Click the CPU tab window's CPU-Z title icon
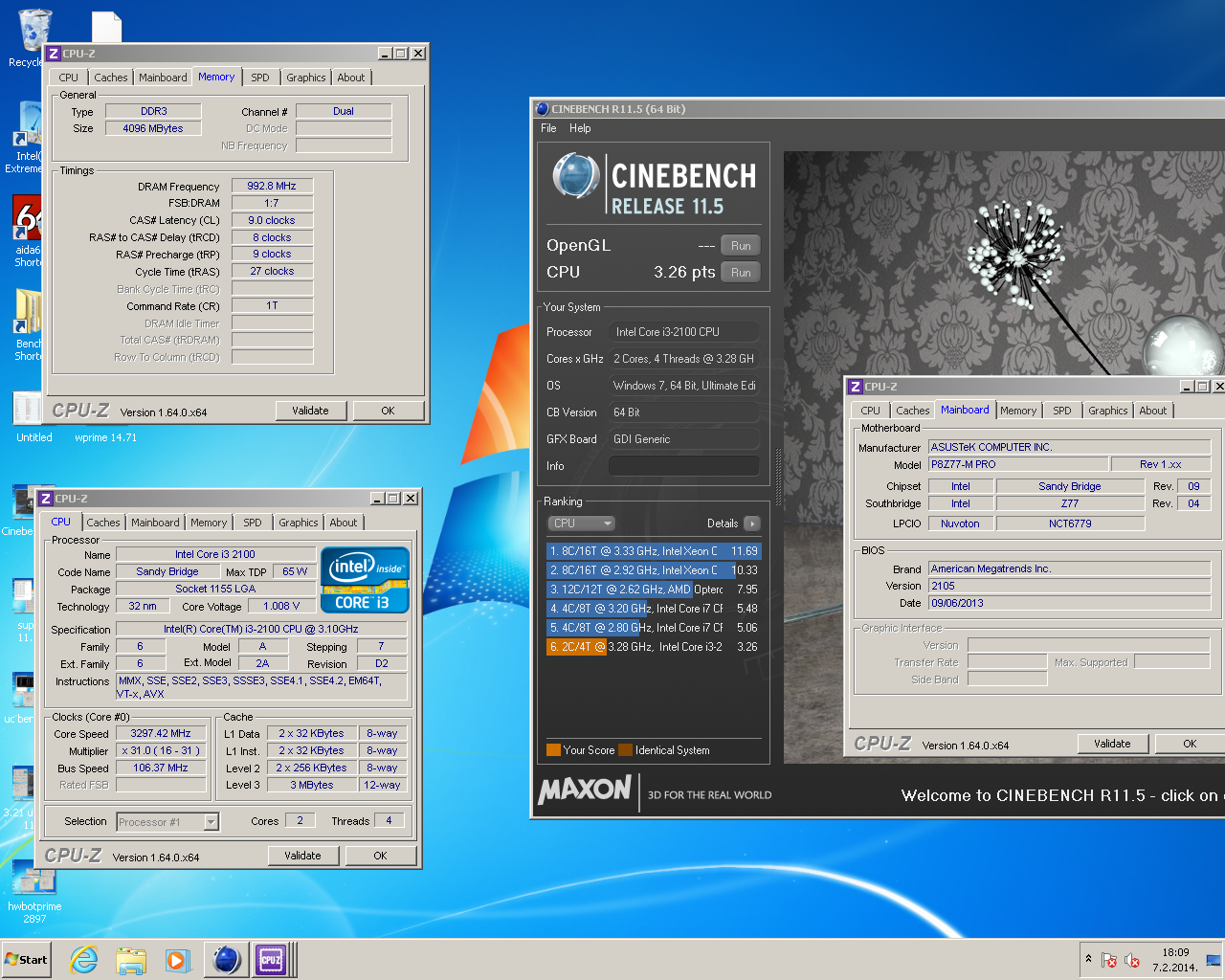 point(46,499)
